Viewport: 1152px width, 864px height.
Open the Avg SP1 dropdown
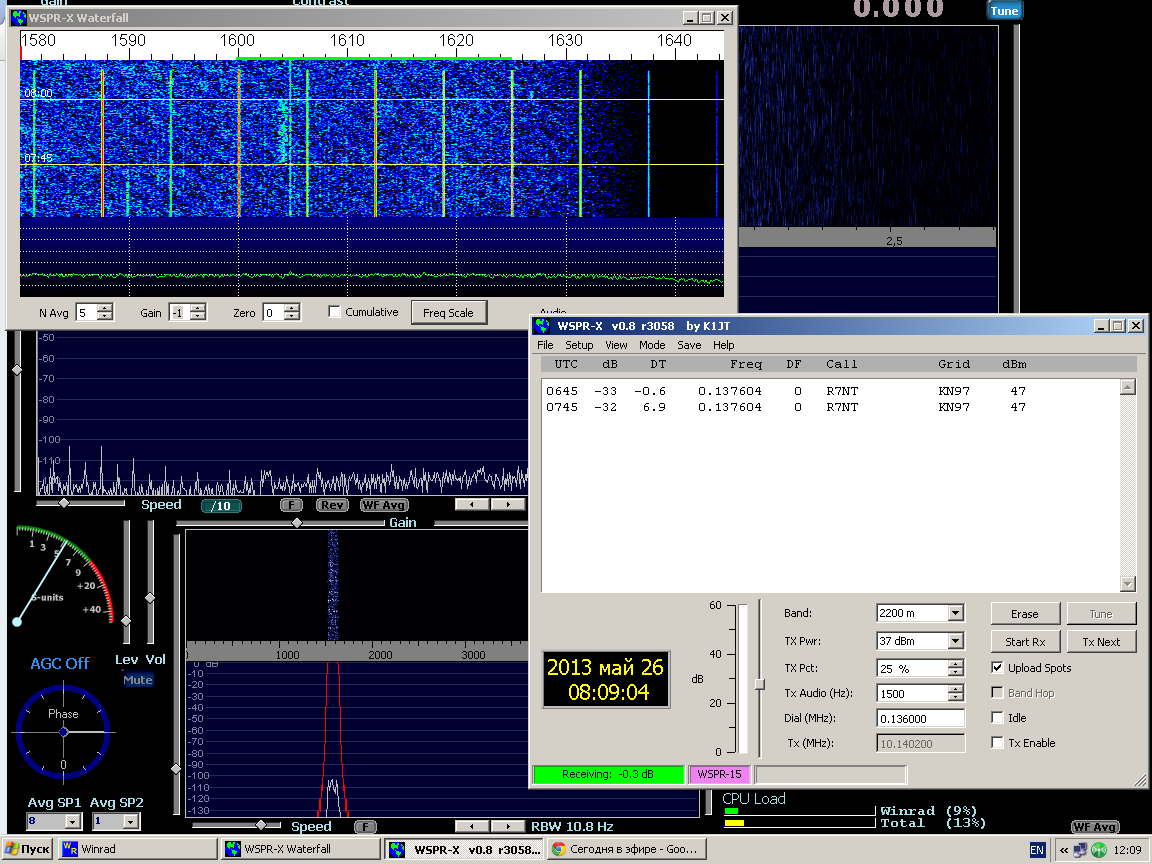[72, 821]
